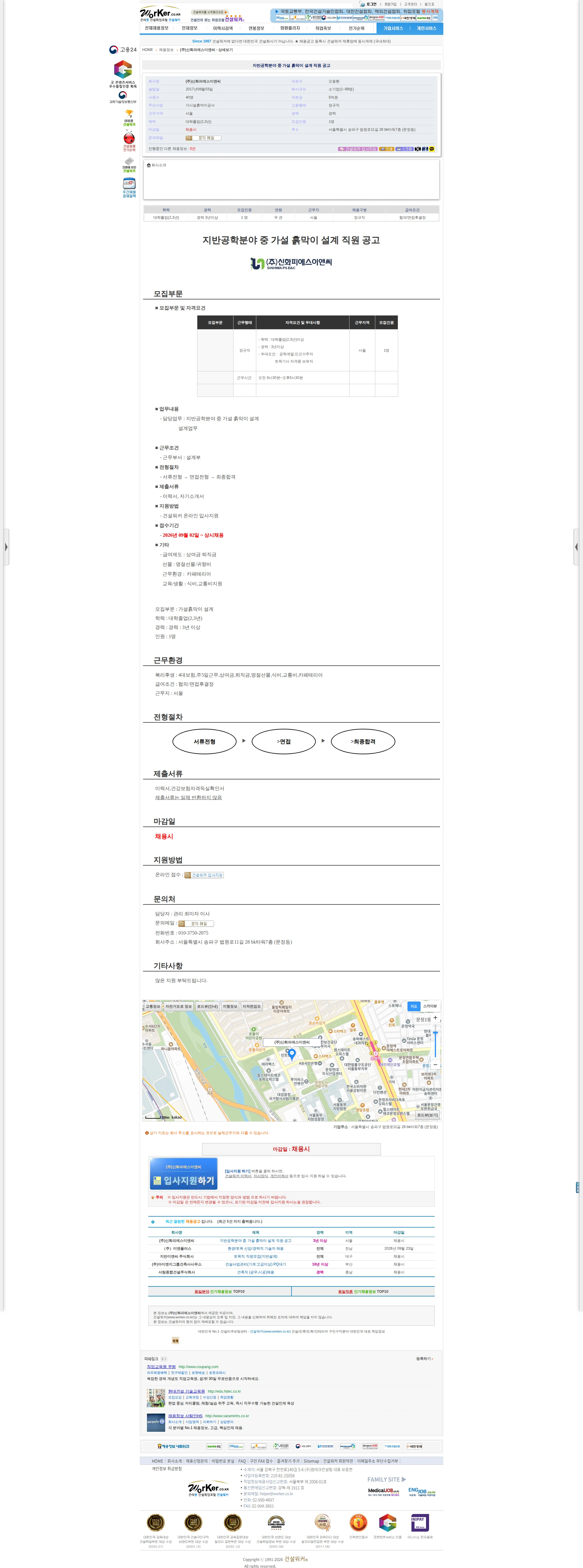Open the 로드뷰(보기) button on the map
This screenshot has width=583, height=1568.
point(428,1115)
